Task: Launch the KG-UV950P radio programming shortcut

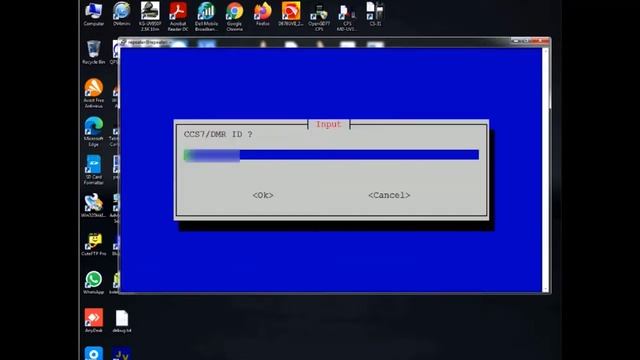Action: tap(150, 16)
